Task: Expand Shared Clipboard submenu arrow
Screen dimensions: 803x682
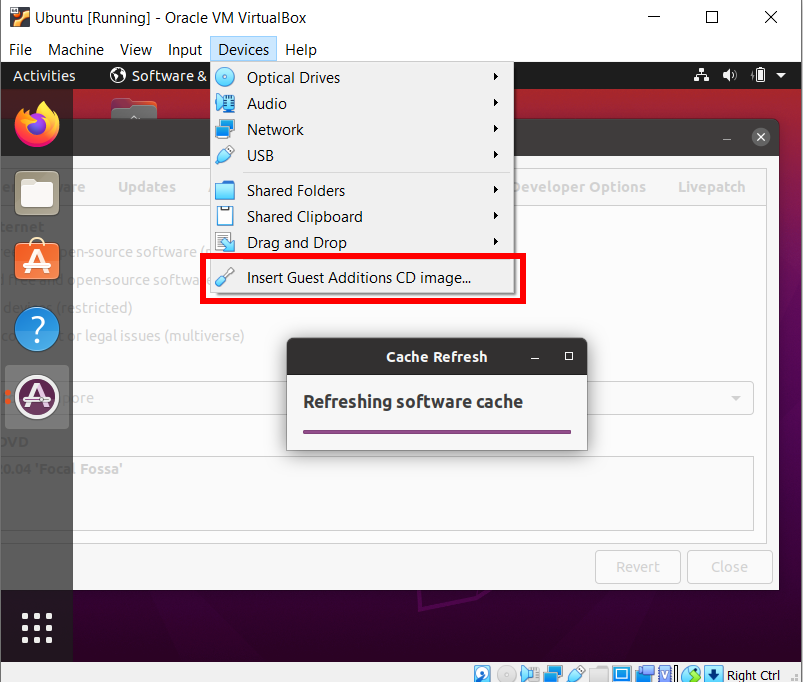Action: [x=496, y=216]
